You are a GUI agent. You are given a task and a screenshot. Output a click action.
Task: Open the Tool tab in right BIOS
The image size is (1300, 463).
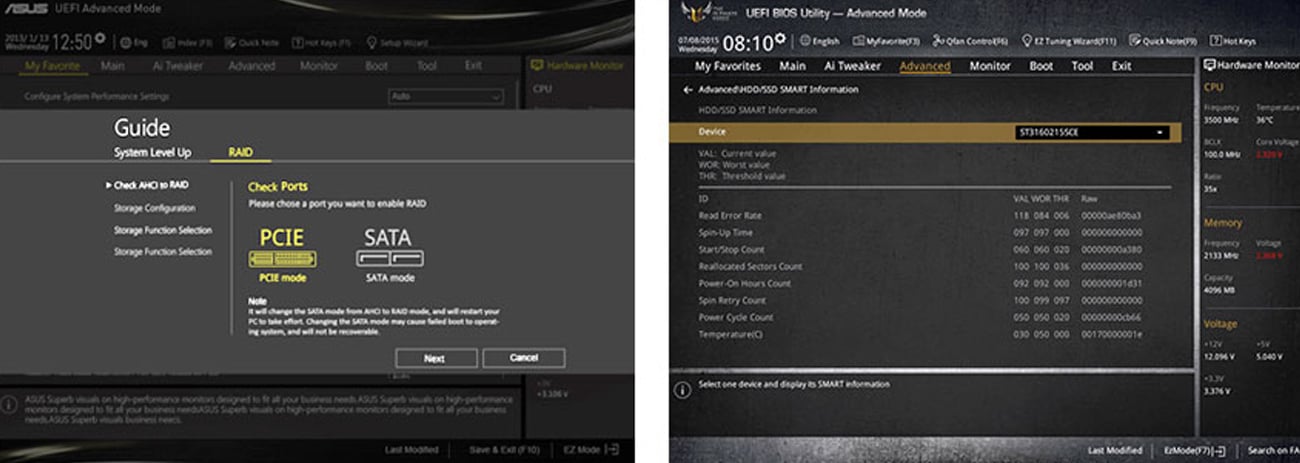pos(1082,66)
